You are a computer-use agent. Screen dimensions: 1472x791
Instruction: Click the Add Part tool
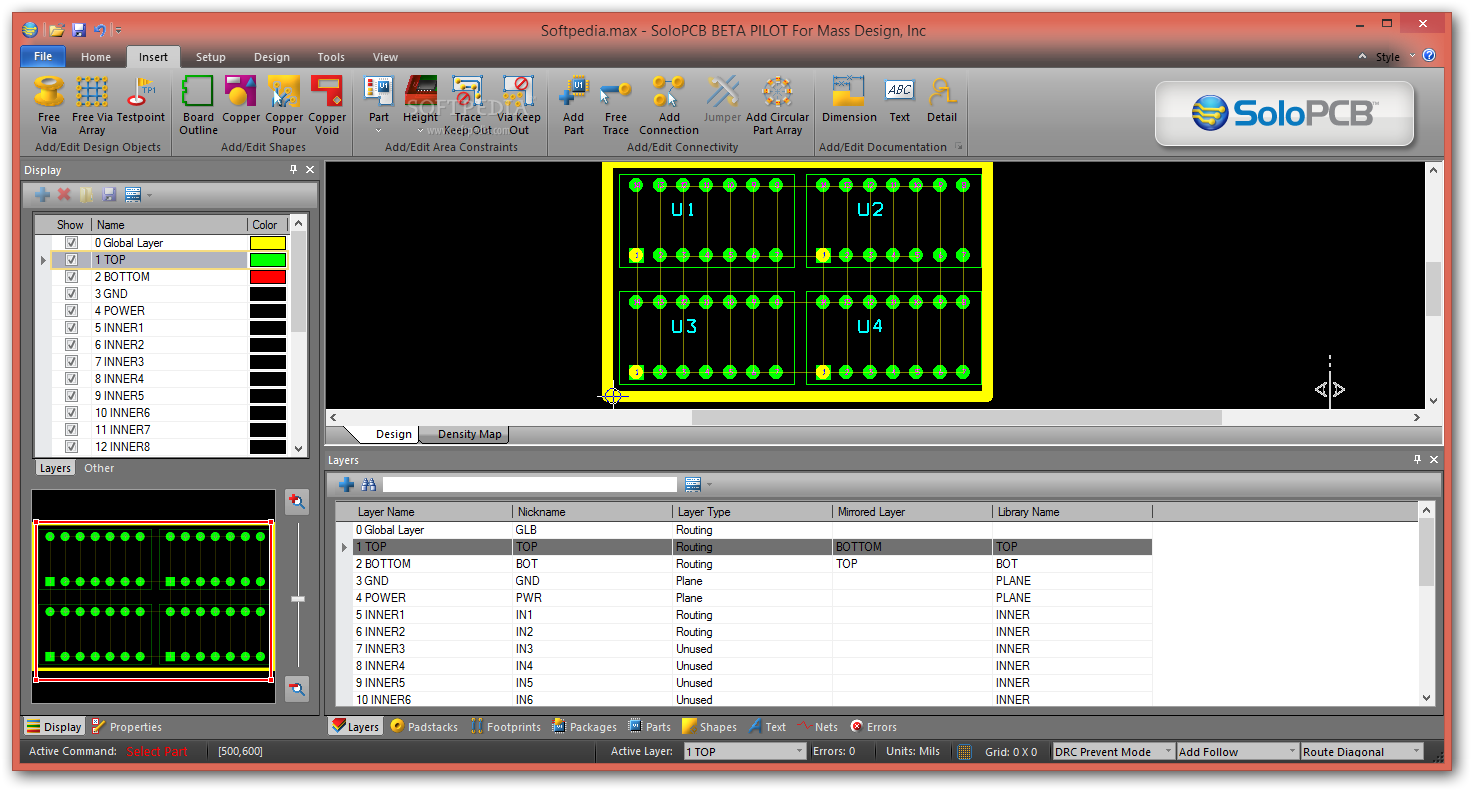click(573, 106)
